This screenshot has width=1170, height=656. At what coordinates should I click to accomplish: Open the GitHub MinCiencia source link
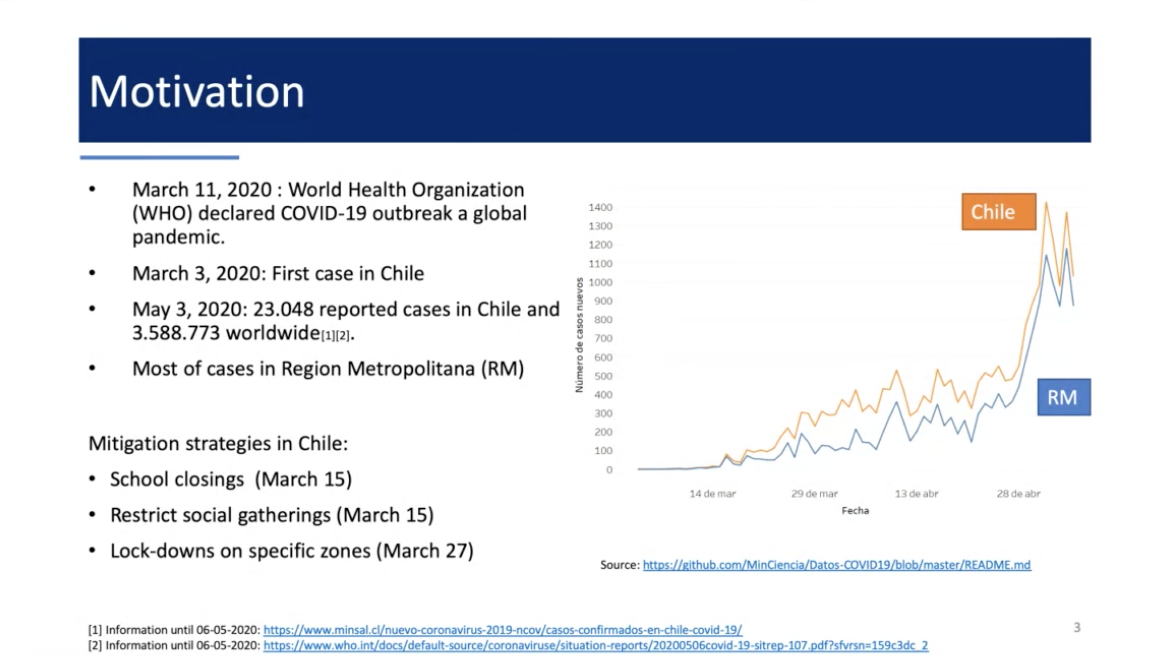(x=836, y=565)
